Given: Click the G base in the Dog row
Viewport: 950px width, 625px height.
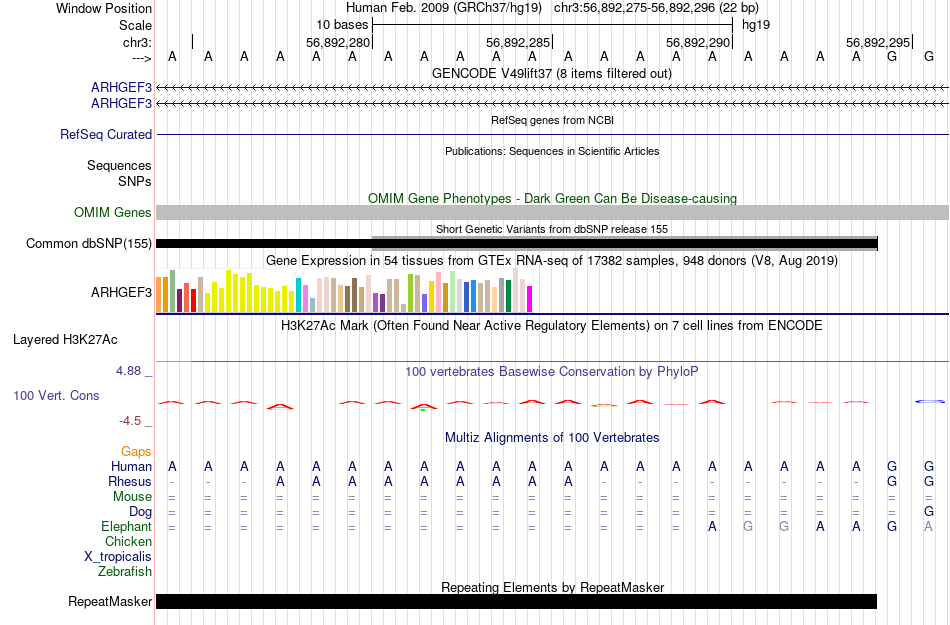Looking at the screenshot, I should pos(928,512).
